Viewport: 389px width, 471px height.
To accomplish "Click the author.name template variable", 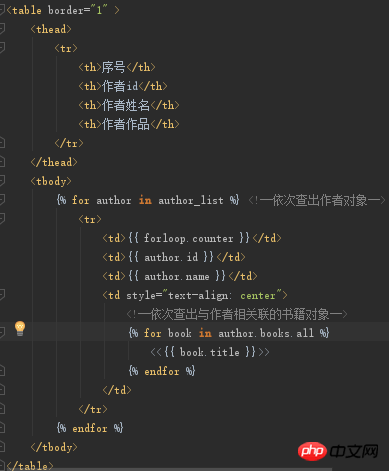I will tap(177, 276).
